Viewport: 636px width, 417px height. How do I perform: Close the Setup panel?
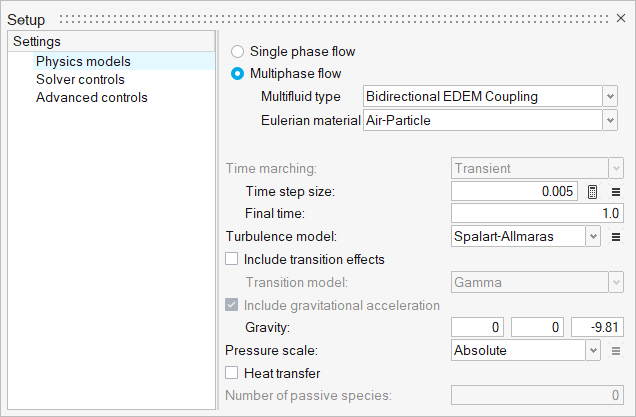(622, 20)
